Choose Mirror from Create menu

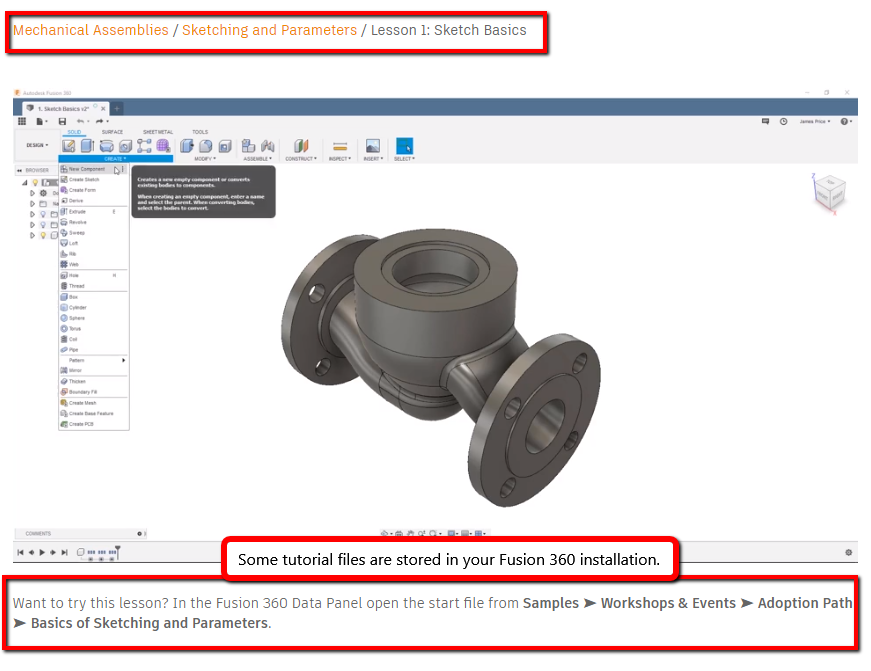tap(93, 370)
